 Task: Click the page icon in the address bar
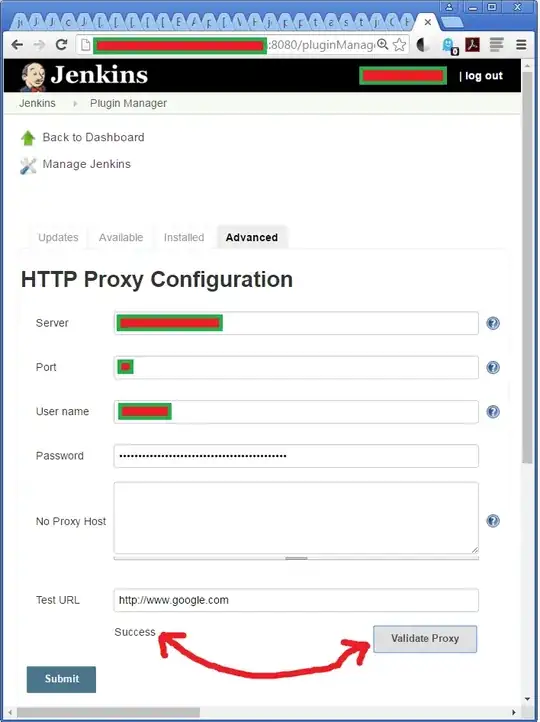click(x=85, y=45)
